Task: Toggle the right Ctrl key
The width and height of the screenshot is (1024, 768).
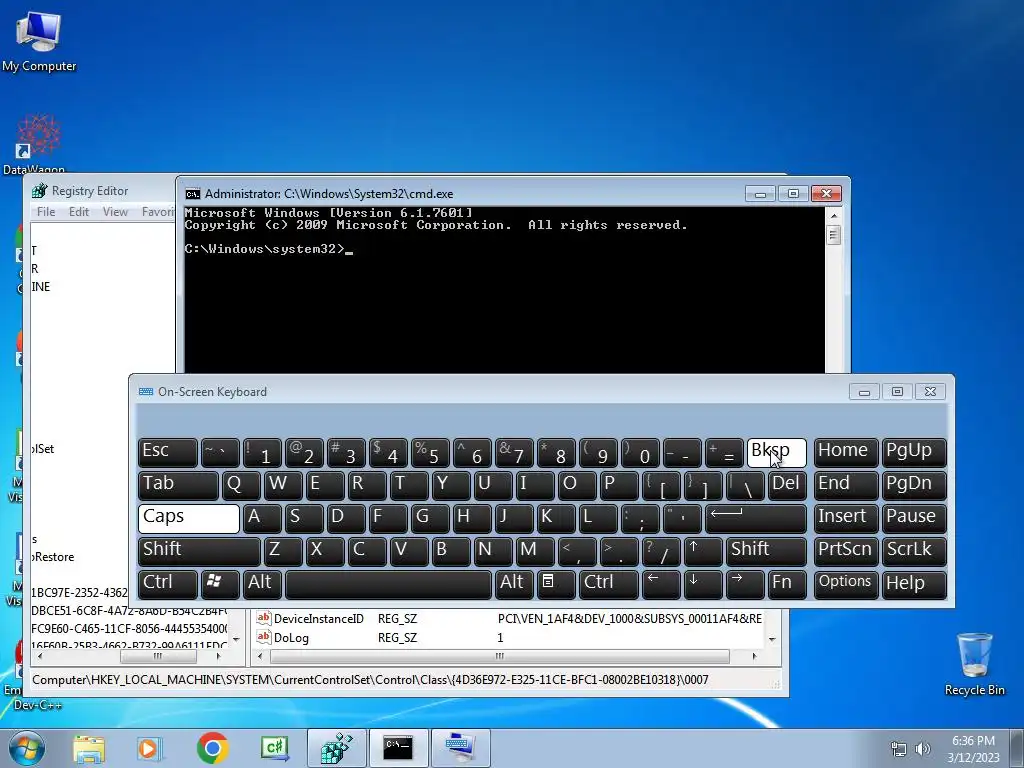Action: coord(608,584)
